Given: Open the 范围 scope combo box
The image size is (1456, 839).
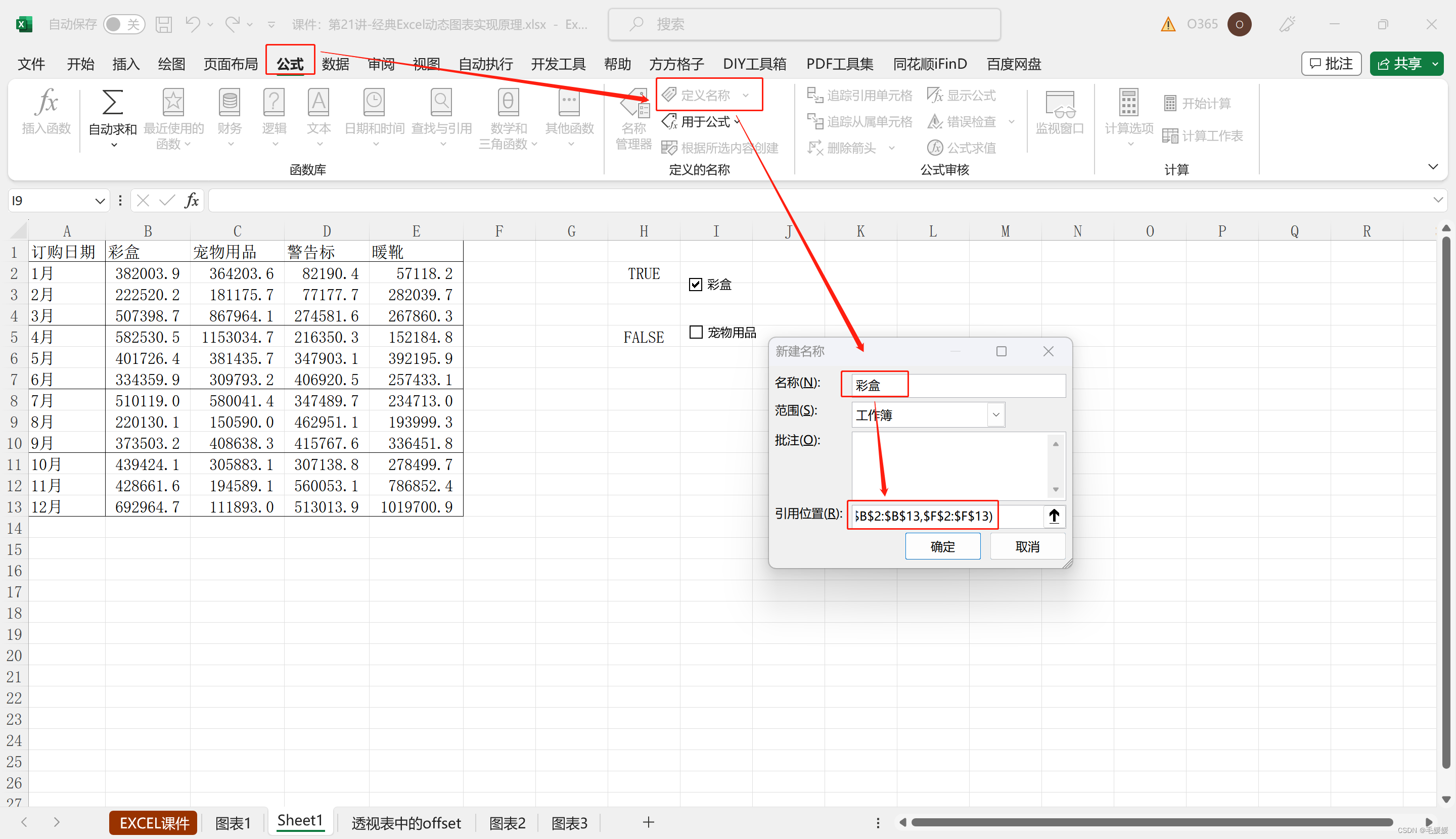Looking at the screenshot, I should pyautogui.click(x=929, y=415).
